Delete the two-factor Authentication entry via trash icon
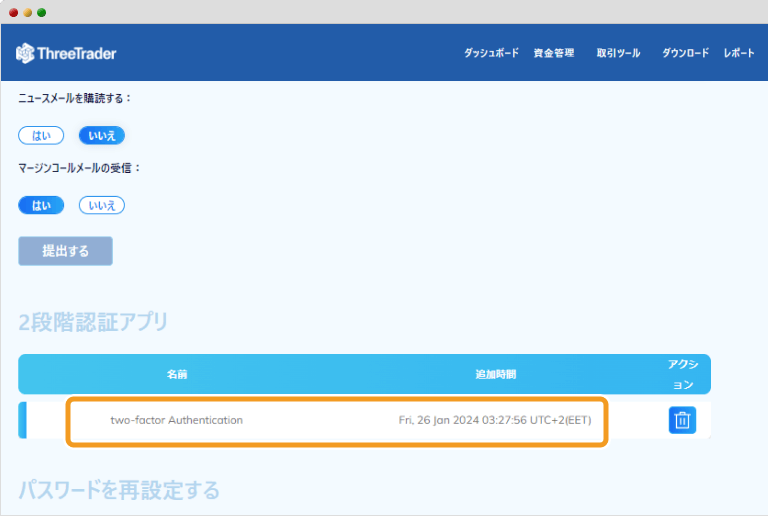 [682, 420]
